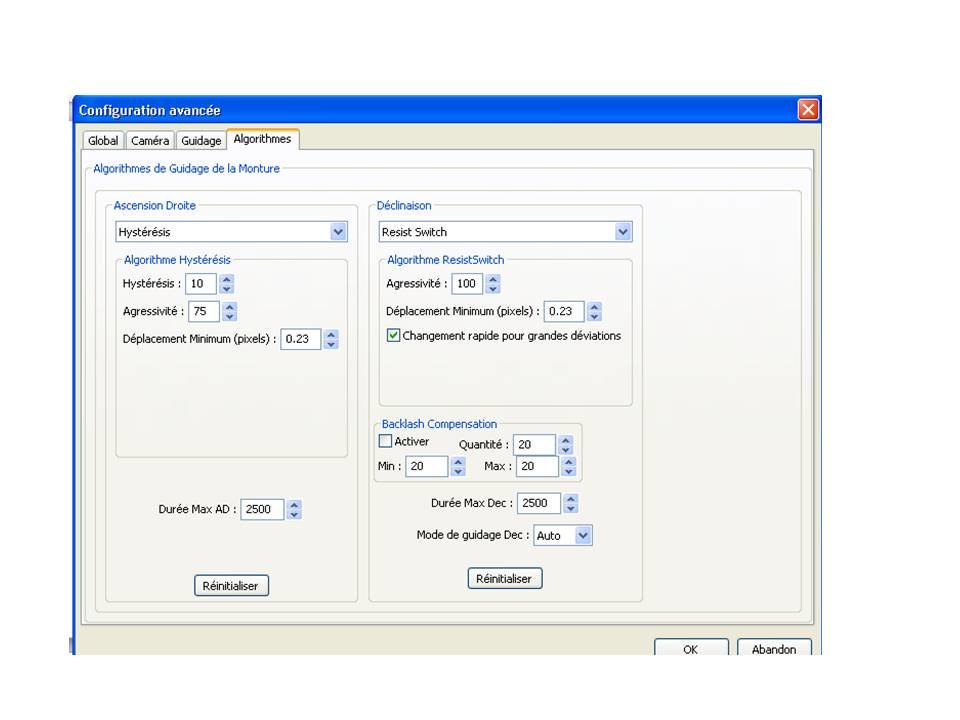The image size is (960, 720).
Task: Decrease the Durée Max AD value
Action: [x=294, y=515]
